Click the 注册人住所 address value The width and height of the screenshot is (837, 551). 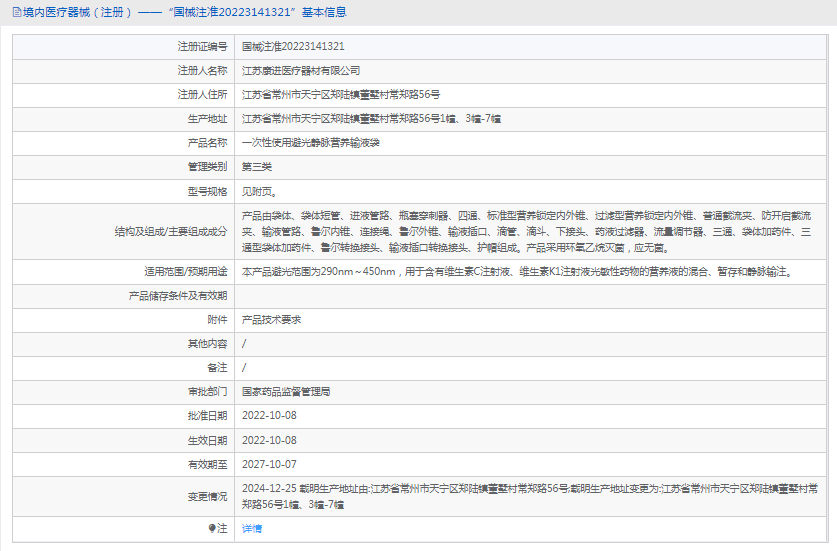coord(341,95)
